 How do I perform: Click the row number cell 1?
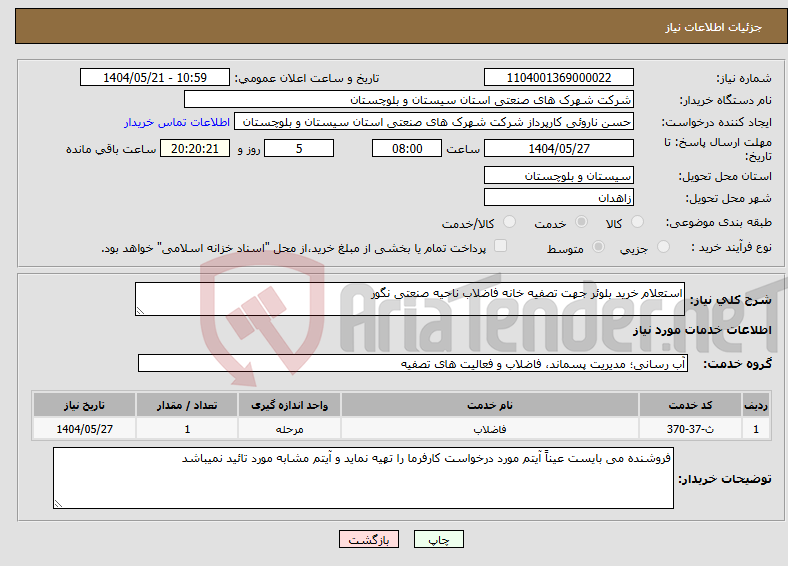click(756, 429)
